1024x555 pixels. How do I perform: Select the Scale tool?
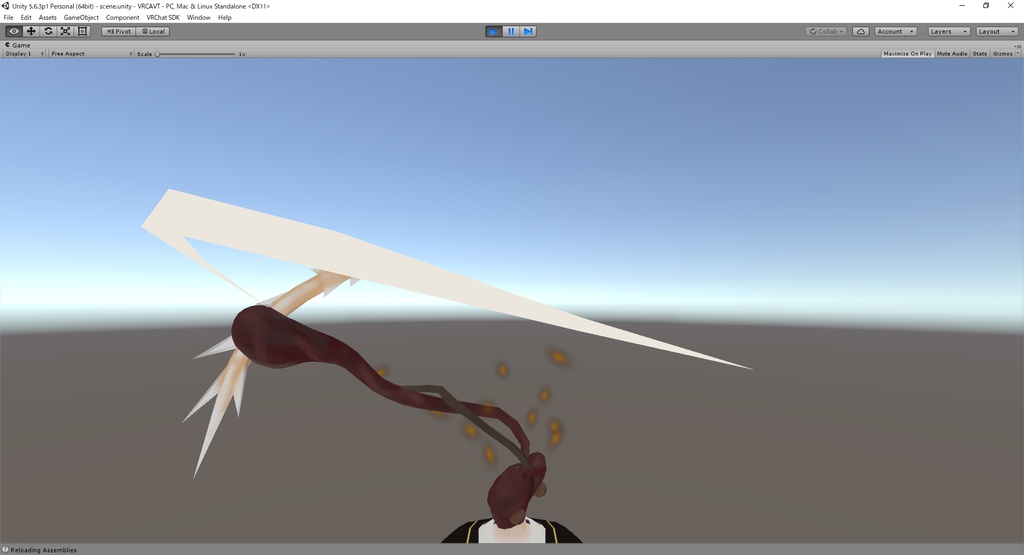[x=65, y=31]
